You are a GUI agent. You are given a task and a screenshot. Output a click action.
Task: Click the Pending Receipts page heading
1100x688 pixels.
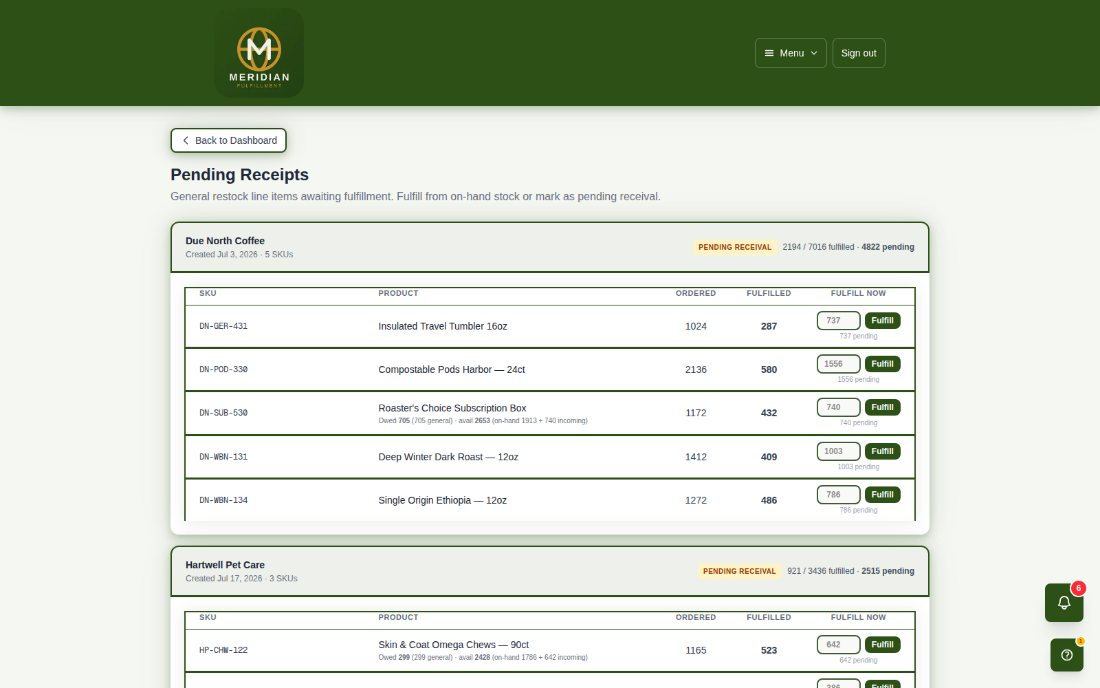[239, 175]
